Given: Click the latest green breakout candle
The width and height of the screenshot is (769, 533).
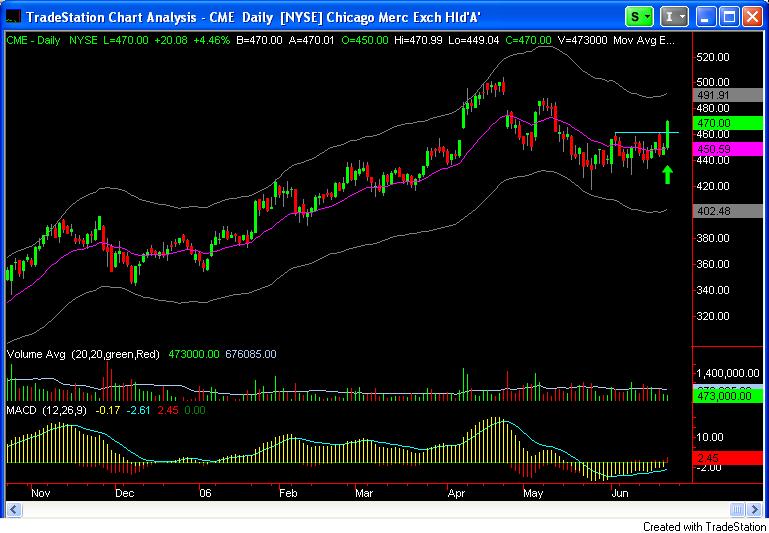Looking at the screenshot, I should 668,134.
